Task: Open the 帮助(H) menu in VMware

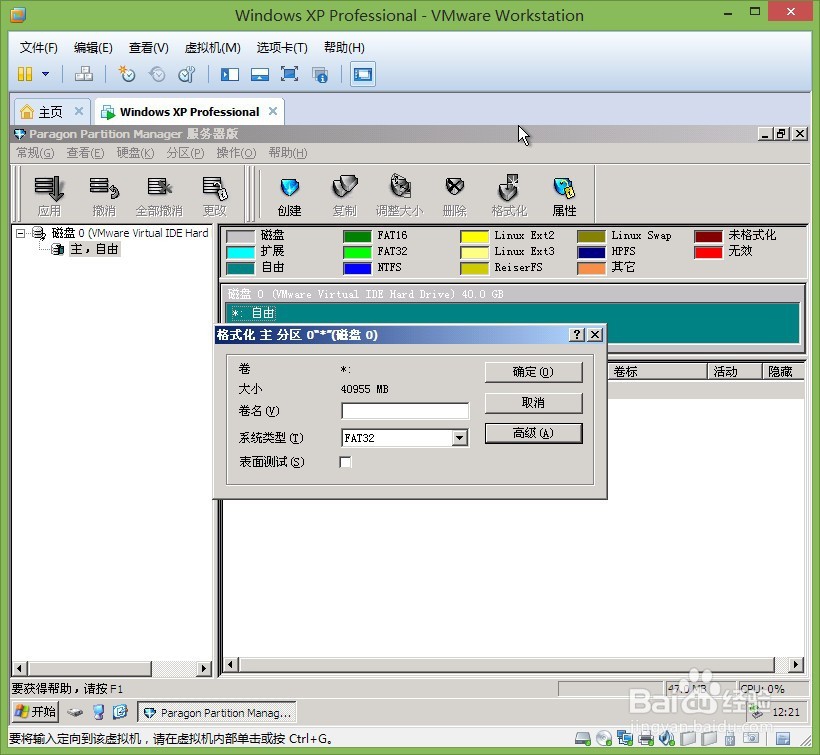Action: (x=344, y=48)
